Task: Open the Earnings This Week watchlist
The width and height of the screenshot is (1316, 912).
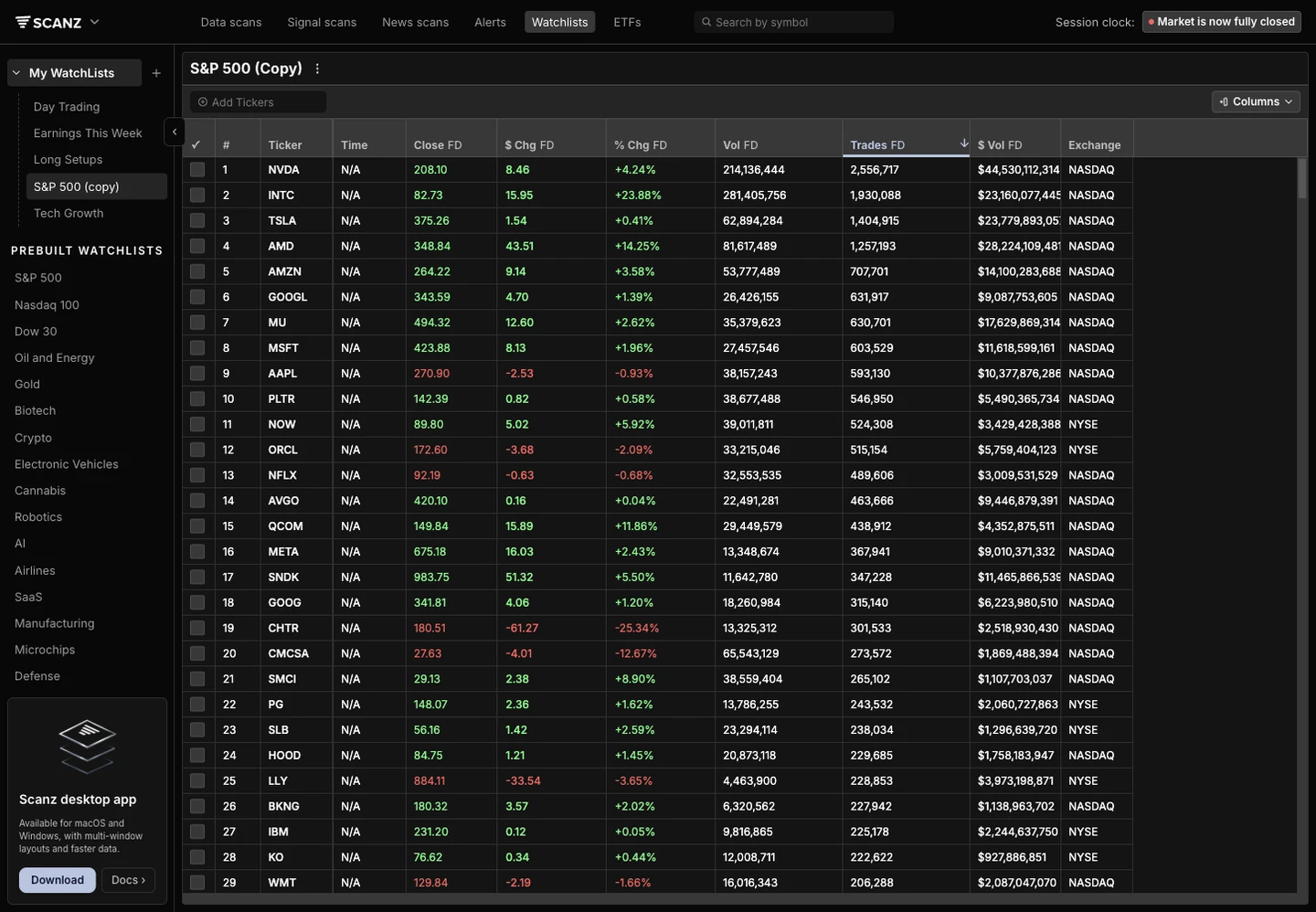Action: (88, 133)
